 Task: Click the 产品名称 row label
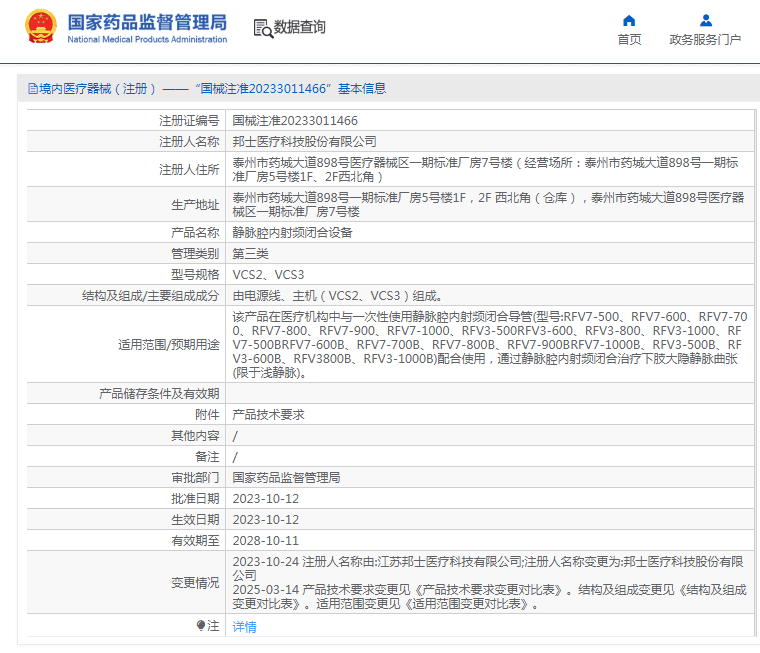(x=195, y=233)
